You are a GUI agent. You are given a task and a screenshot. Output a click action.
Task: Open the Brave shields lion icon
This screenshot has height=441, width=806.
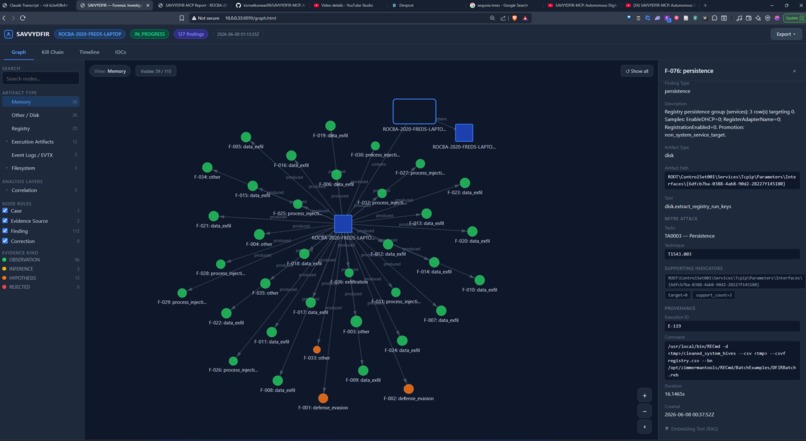pyautogui.click(x=515, y=18)
